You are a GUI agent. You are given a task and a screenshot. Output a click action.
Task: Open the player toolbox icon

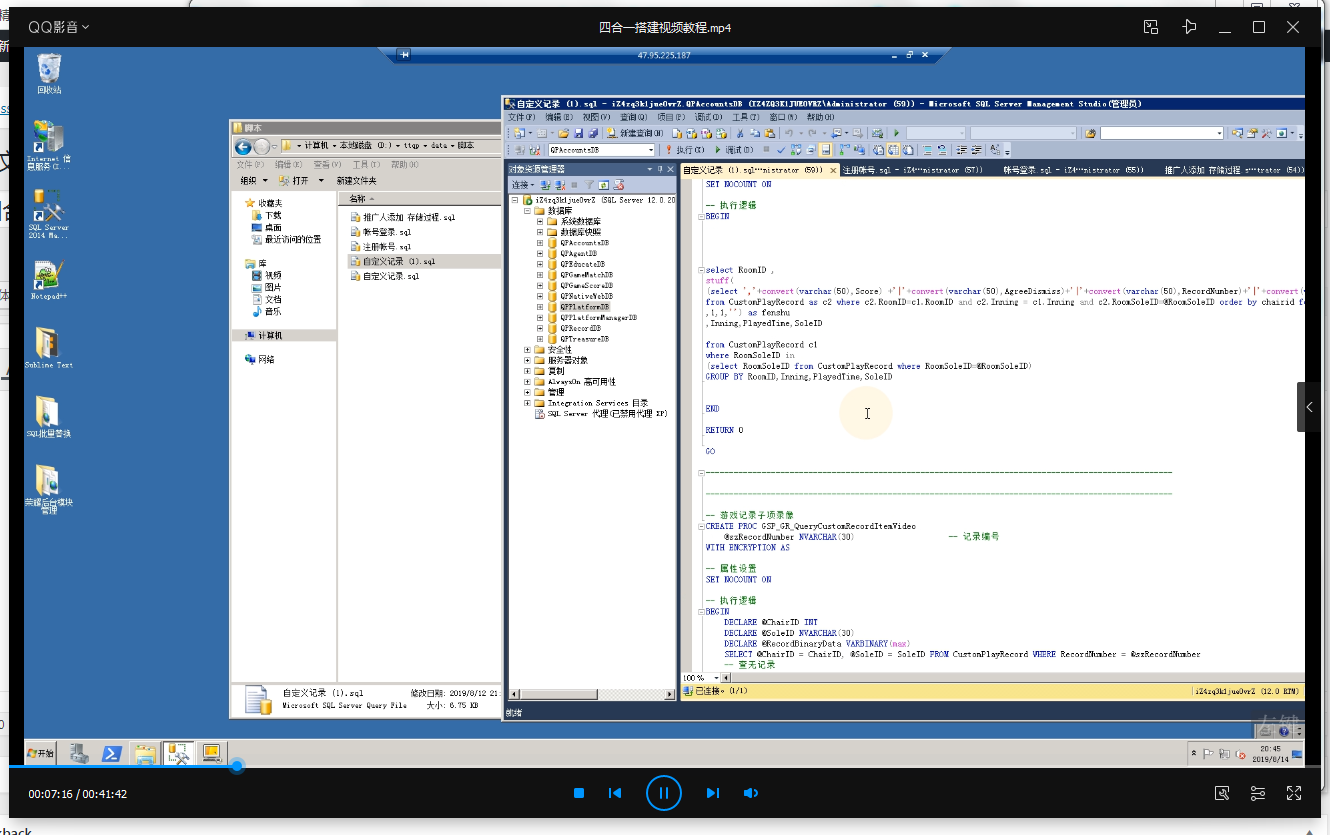(1222, 793)
